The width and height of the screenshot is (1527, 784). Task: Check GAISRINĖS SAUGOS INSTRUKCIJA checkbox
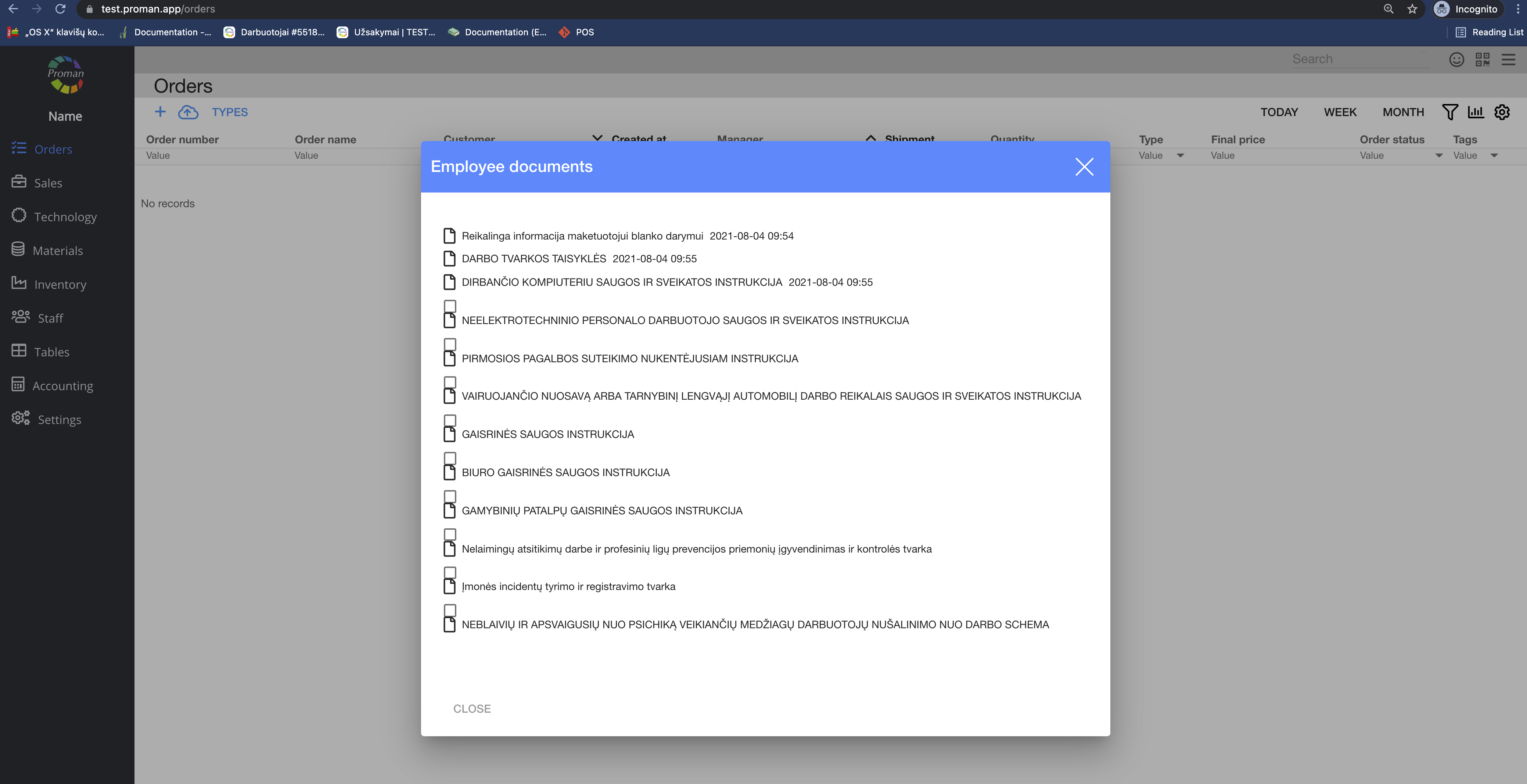point(450,420)
